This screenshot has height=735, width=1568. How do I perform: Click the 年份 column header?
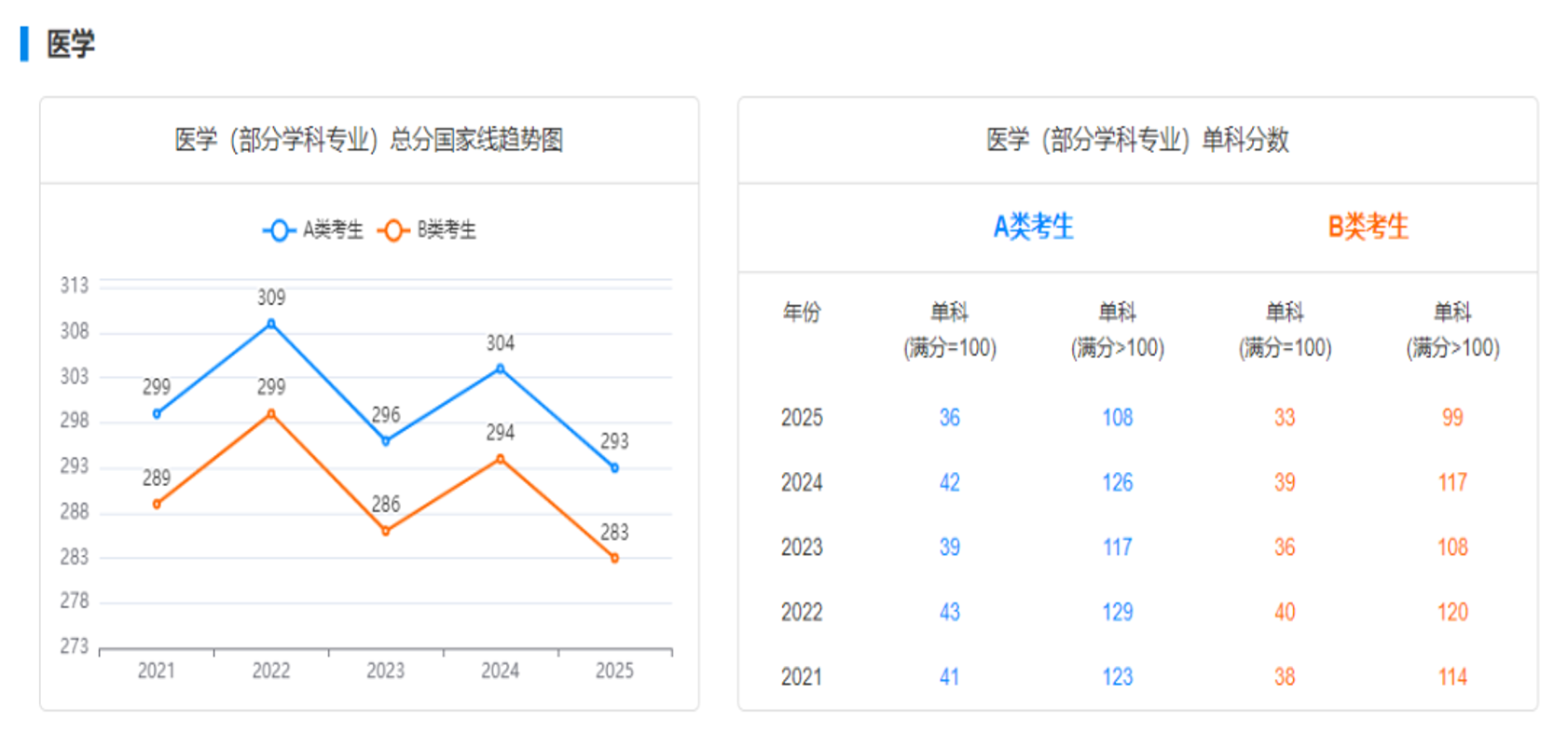pos(802,312)
